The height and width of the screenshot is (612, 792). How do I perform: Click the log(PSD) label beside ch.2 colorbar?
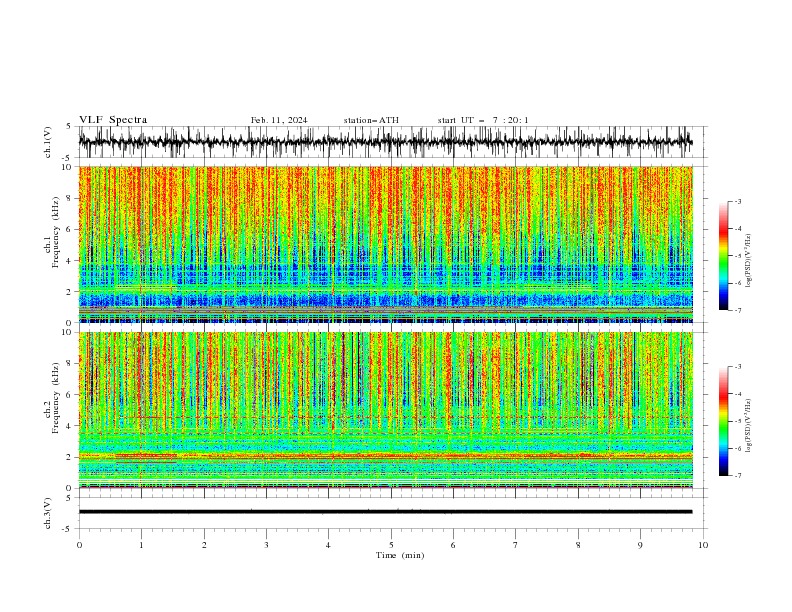(x=748, y=426)
